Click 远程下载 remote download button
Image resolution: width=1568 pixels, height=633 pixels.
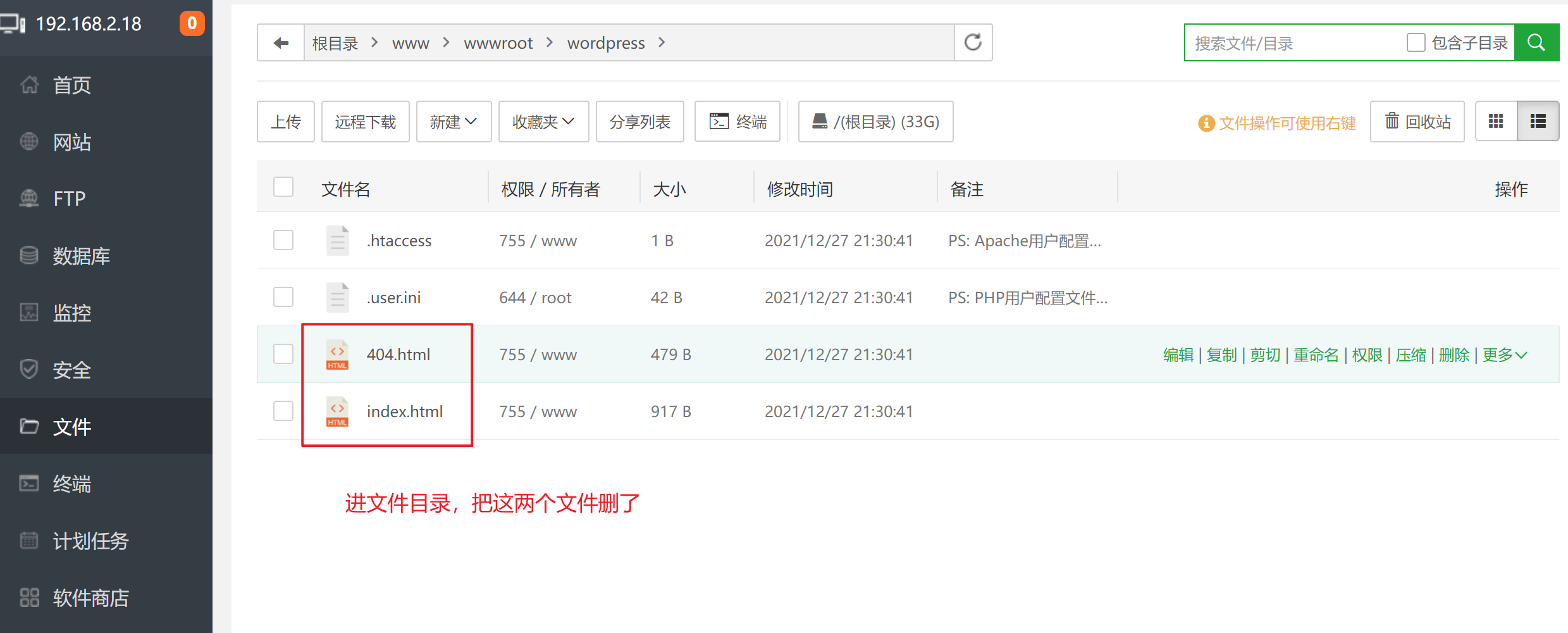click(x=366, y=122)
